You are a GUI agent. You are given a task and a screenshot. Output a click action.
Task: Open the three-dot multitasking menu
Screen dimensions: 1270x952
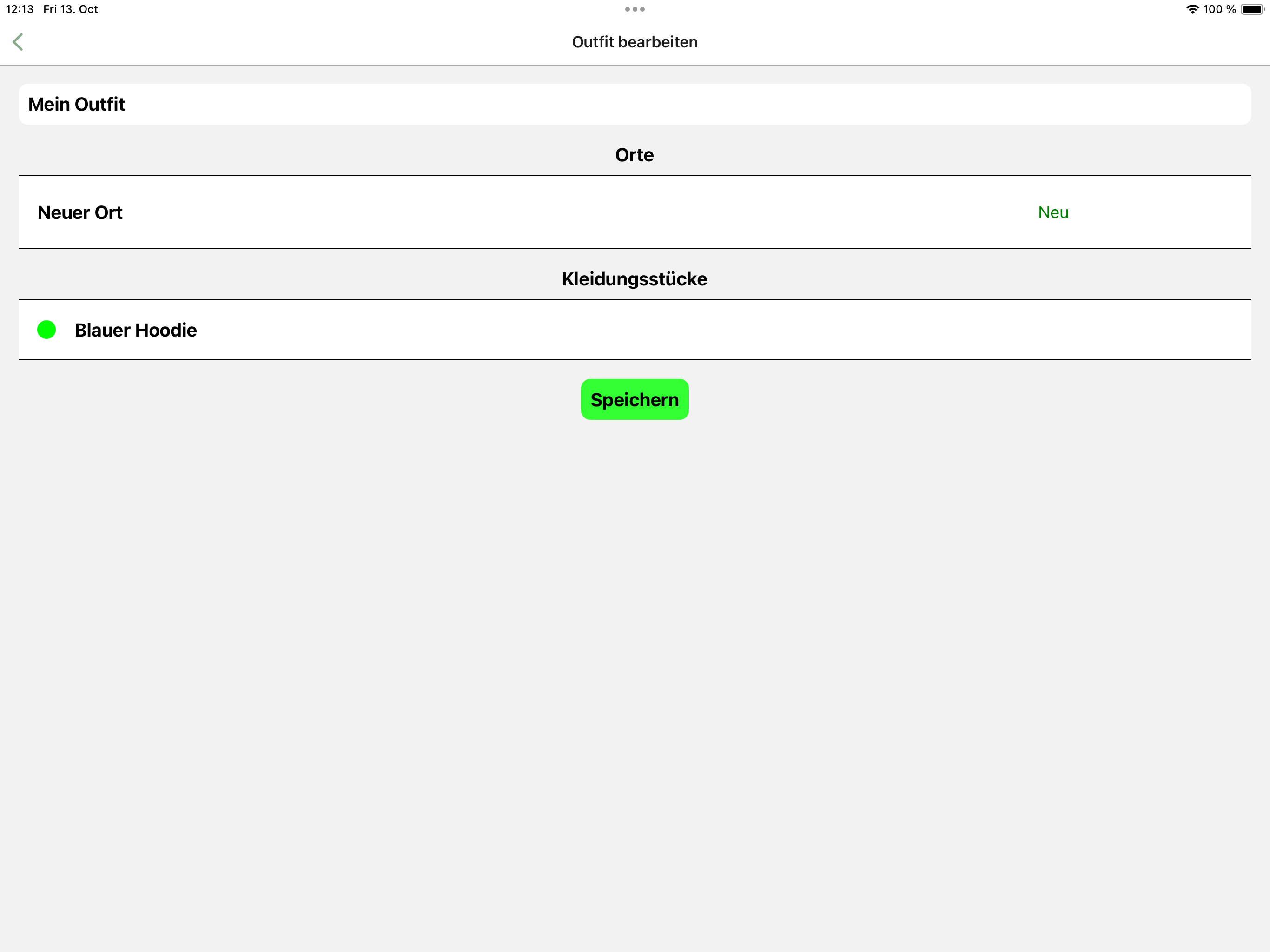click(635, 9)
